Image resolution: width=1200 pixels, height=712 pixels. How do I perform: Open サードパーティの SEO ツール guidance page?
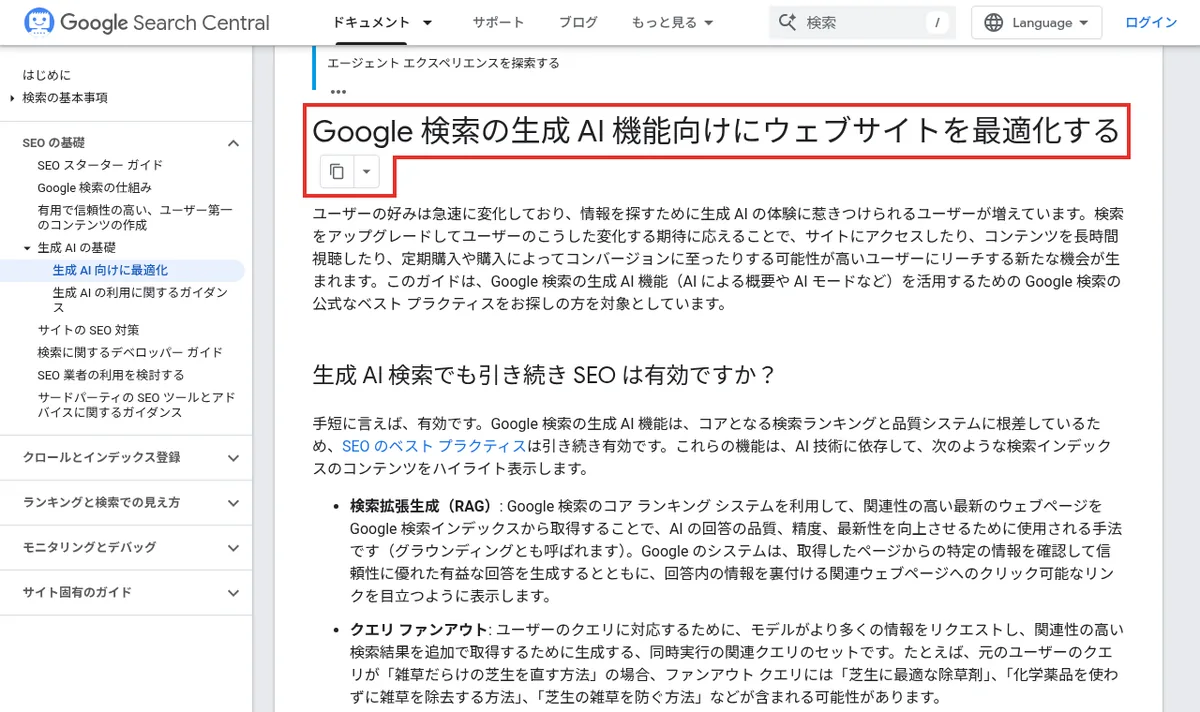click(x=137, y=405)
